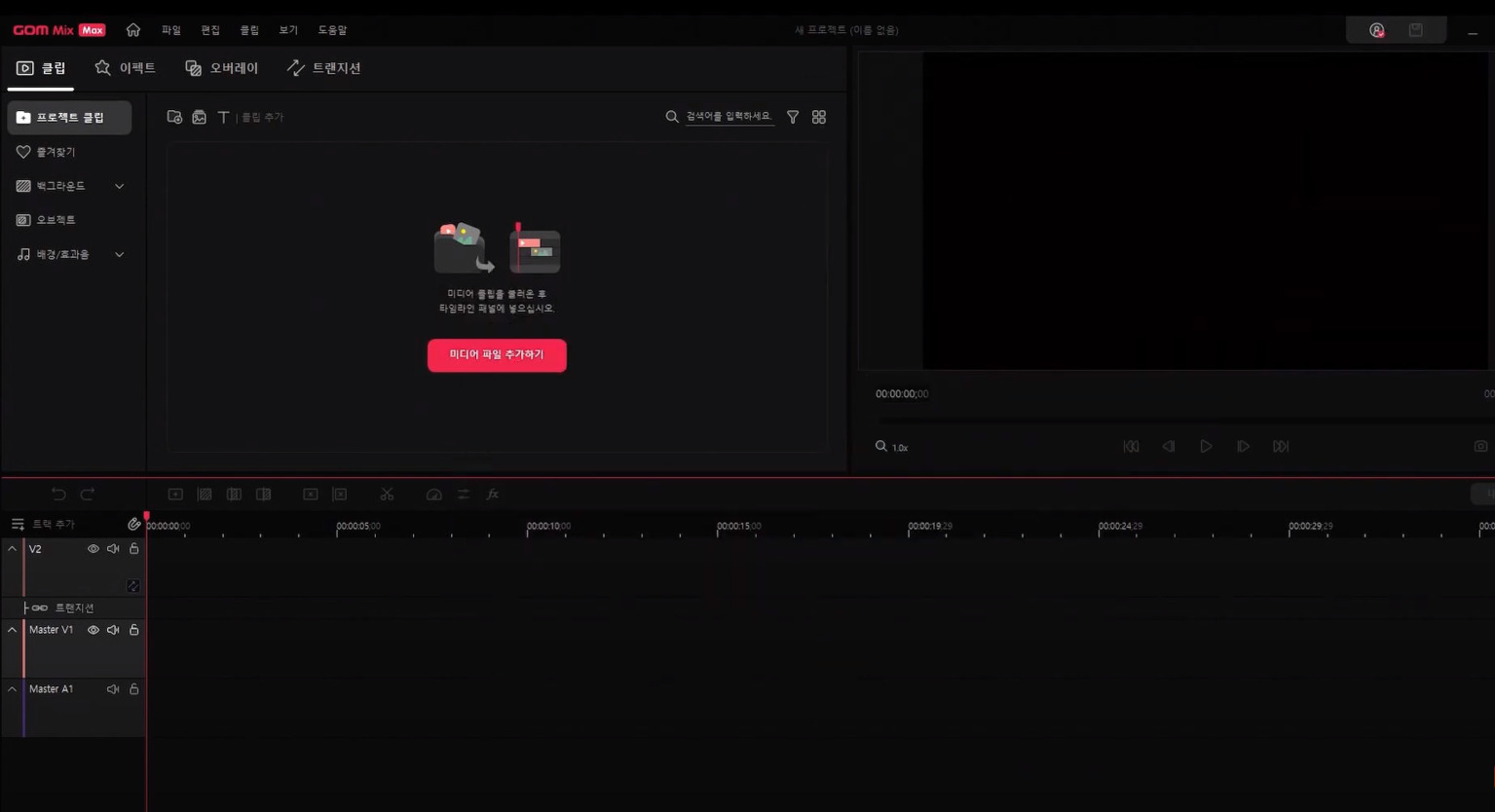Open the 오브젝트 category
This screenshot has height=812, width=1495.
(x=46, y=220)
